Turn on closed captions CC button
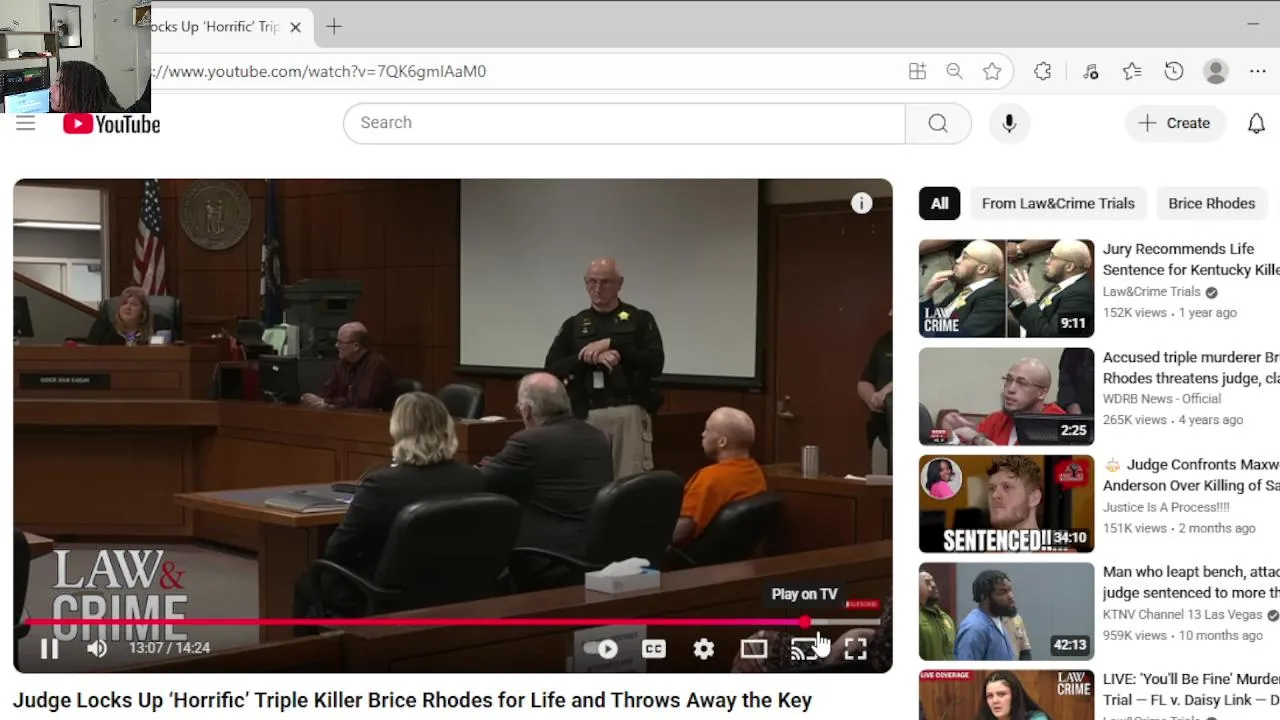Viewport: 1280px width, 720px height. [x=653, y=648]
